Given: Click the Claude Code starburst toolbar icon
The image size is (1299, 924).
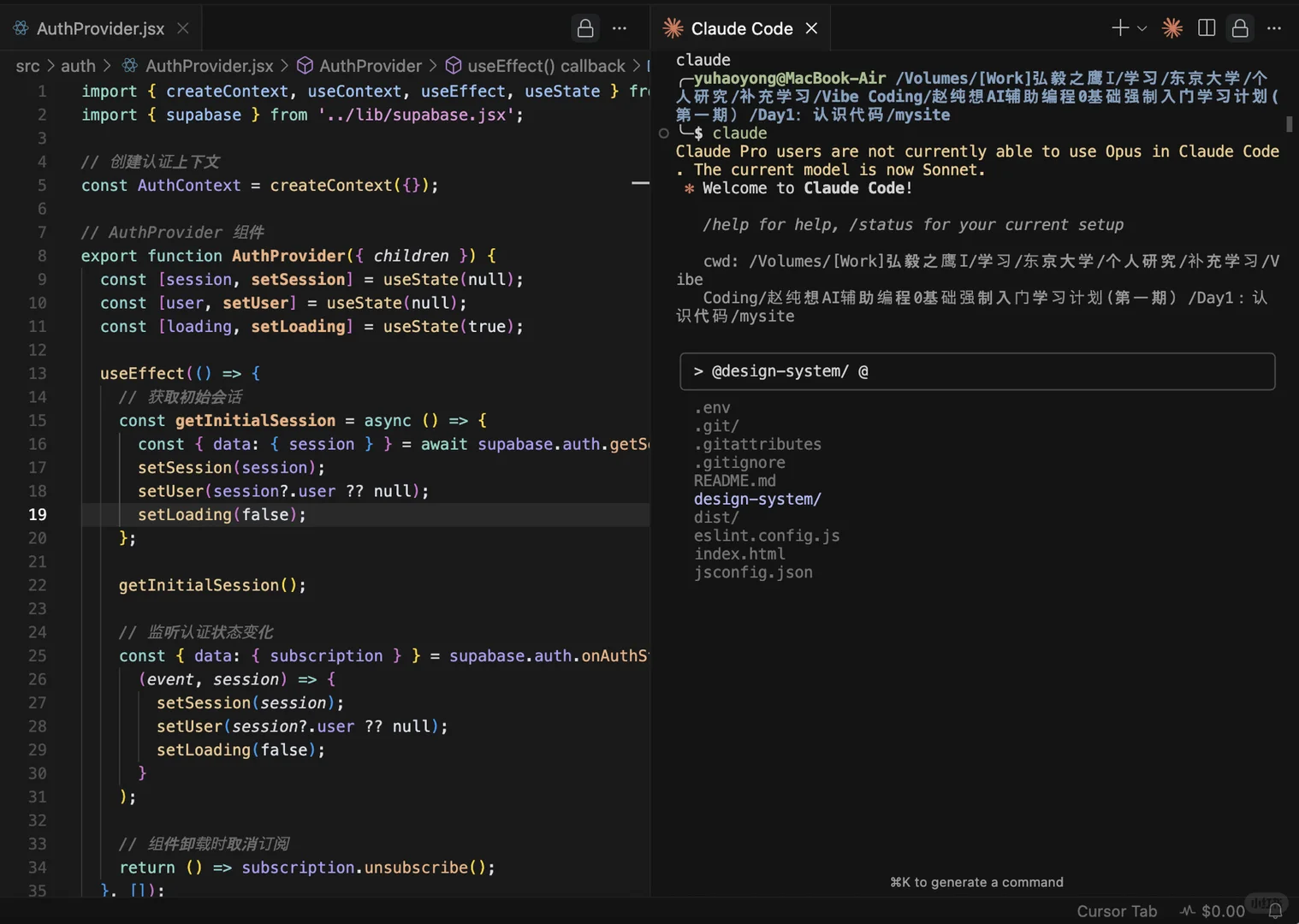Looking at the screenshot, I should (x=1172, y=28).
